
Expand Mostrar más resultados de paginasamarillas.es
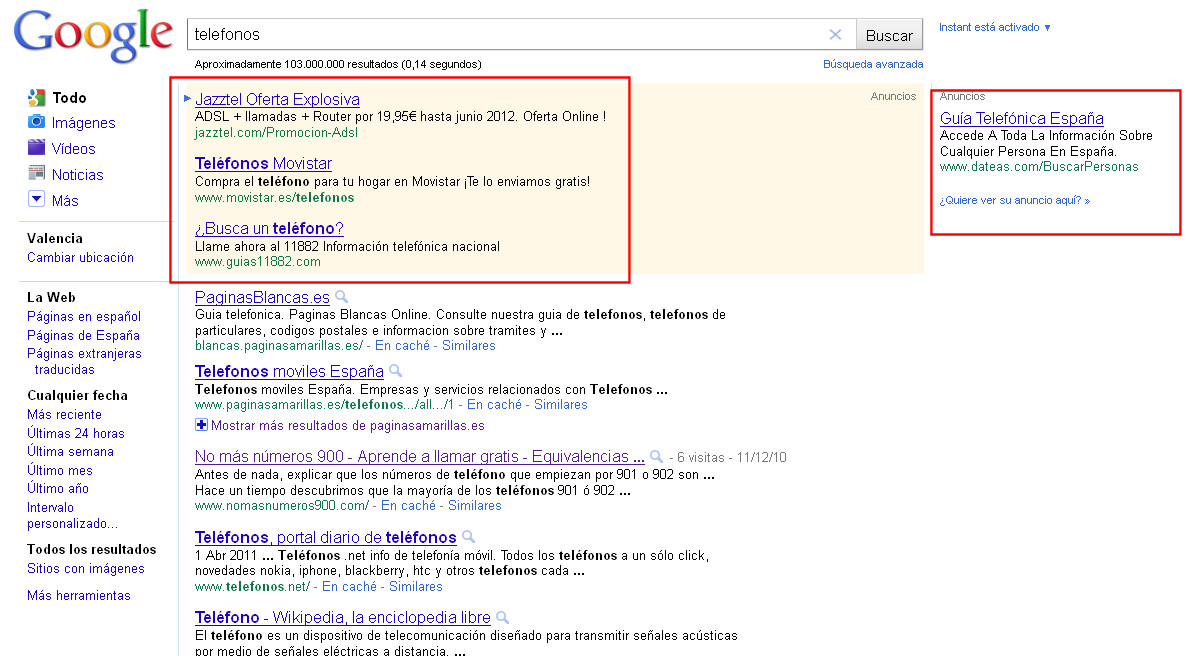(x=201, y=425)
